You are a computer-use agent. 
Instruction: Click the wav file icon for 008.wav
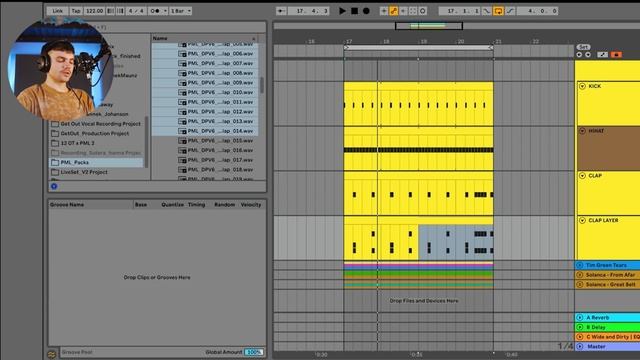[x=182, y=73]
